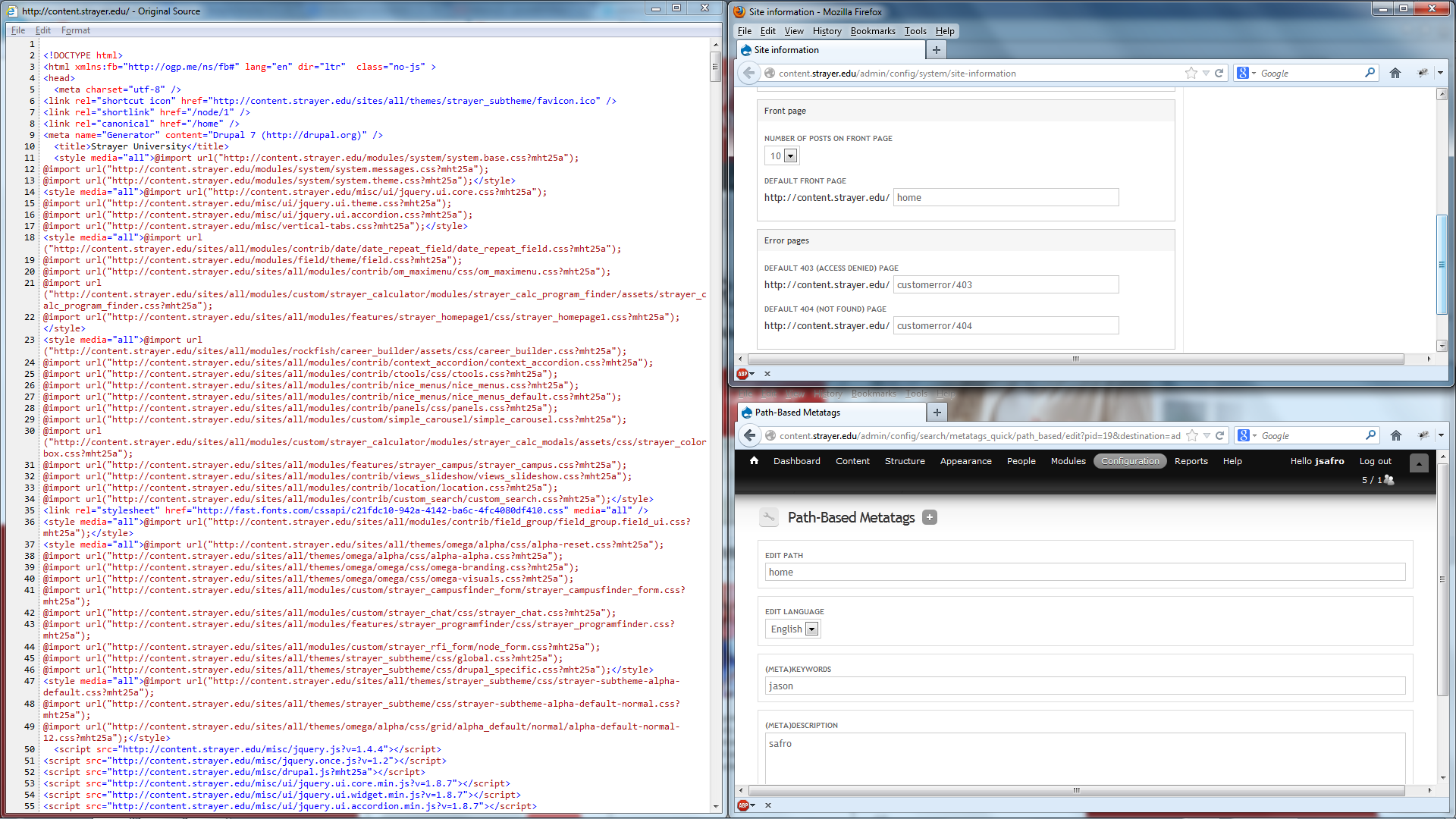1456x819 pixels.
Task: Click the search magnifier in the Site information window
Action: 1370,73
